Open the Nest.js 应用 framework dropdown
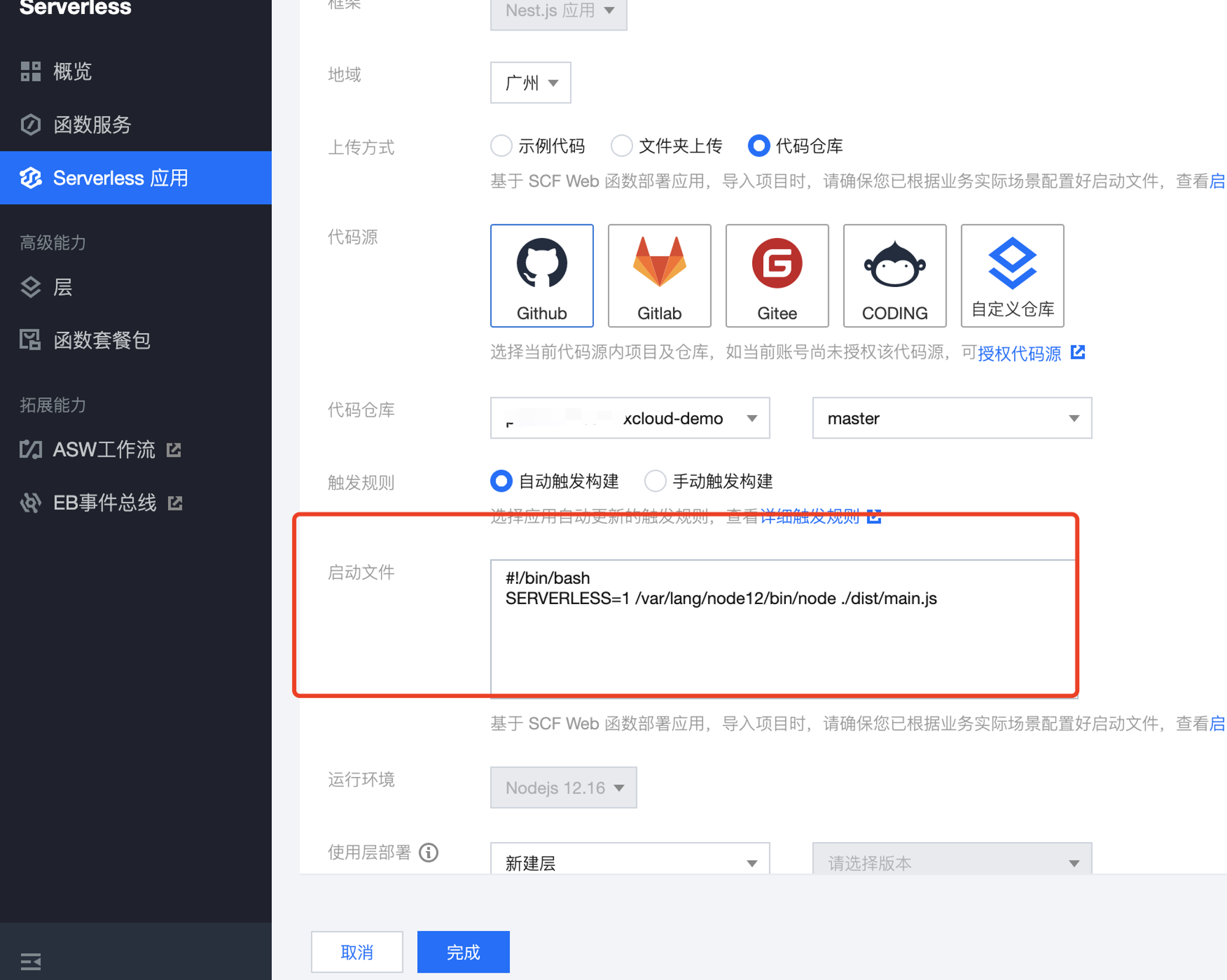This screenshot has height=980, width=1227. click(558, 11)
